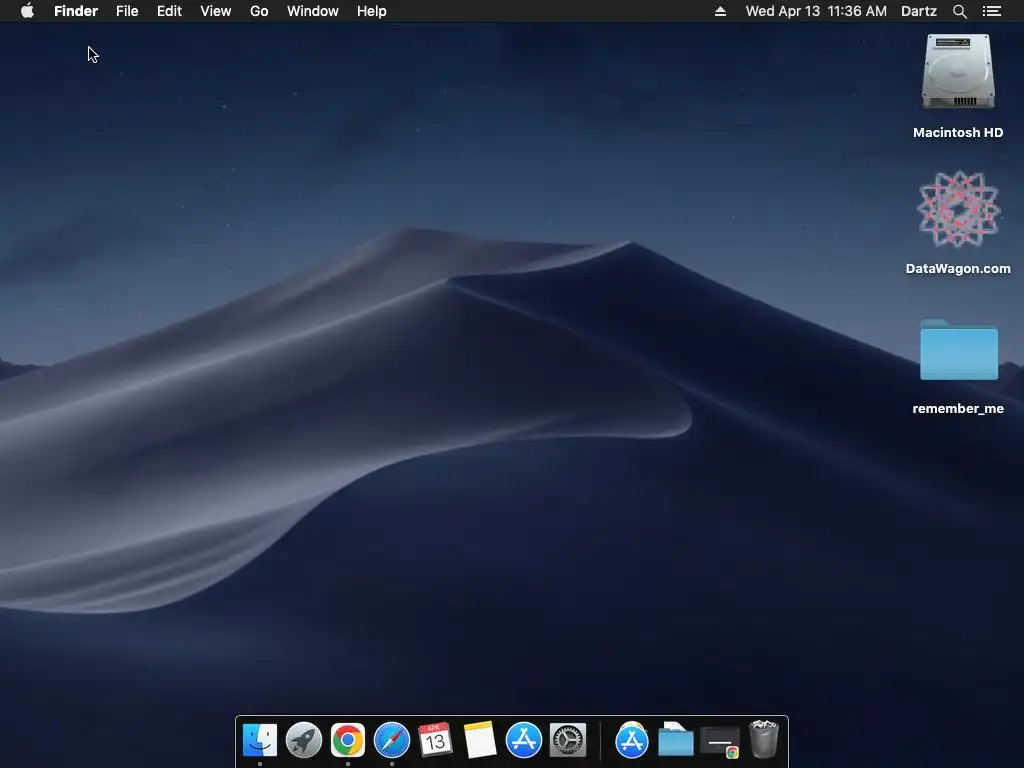
Task: Open the Go menu
Action: pos(259,11)
